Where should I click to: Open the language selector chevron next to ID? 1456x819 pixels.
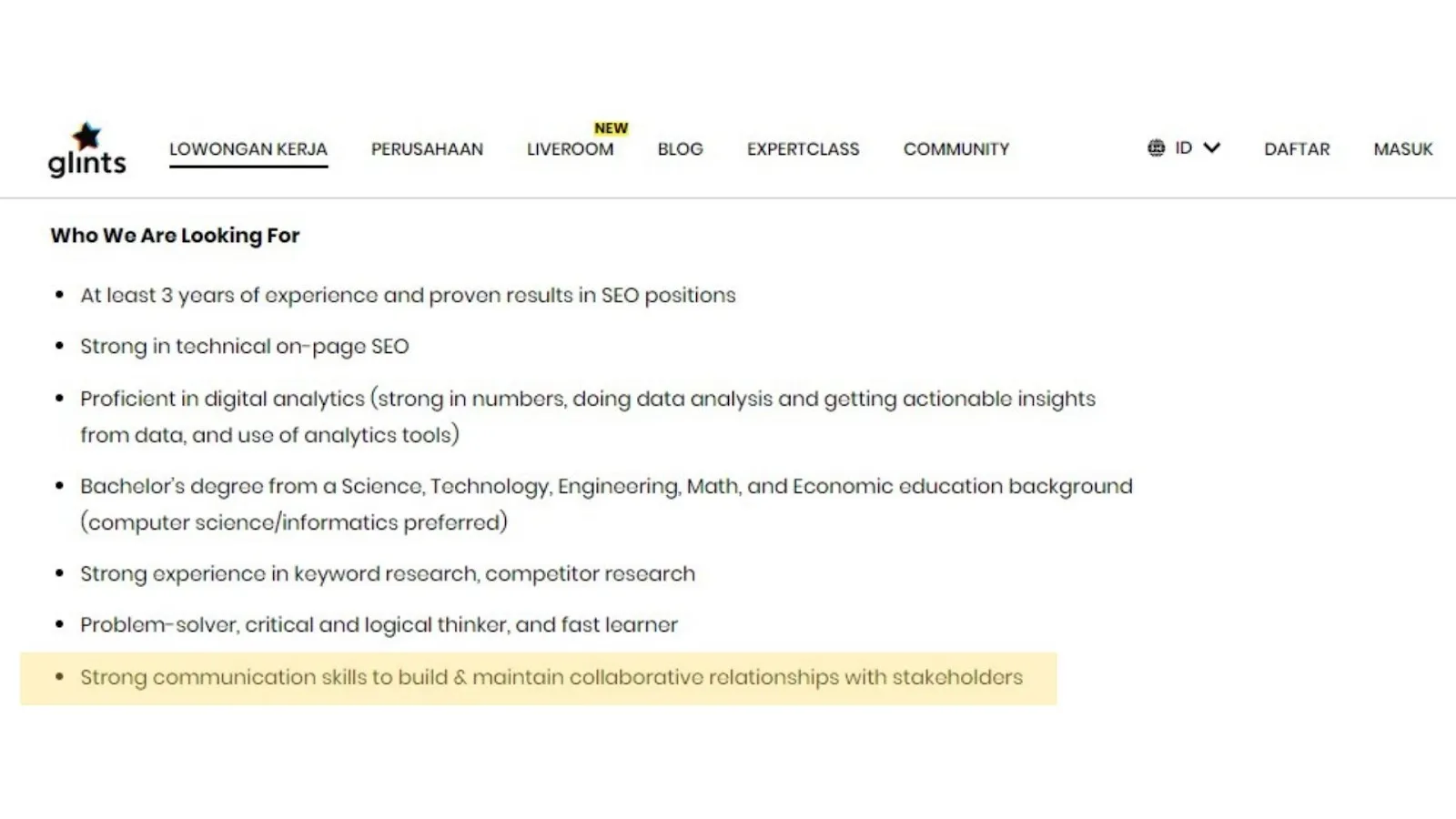[x=1211, y=147]
